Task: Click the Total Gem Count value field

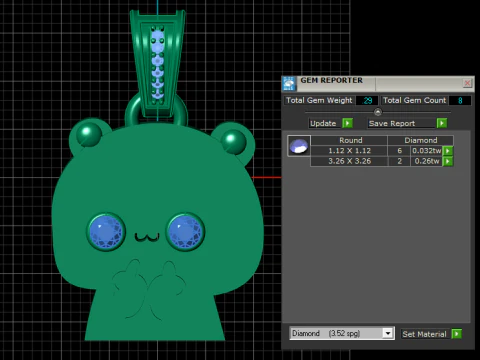Action: click(x=460, y=100)
